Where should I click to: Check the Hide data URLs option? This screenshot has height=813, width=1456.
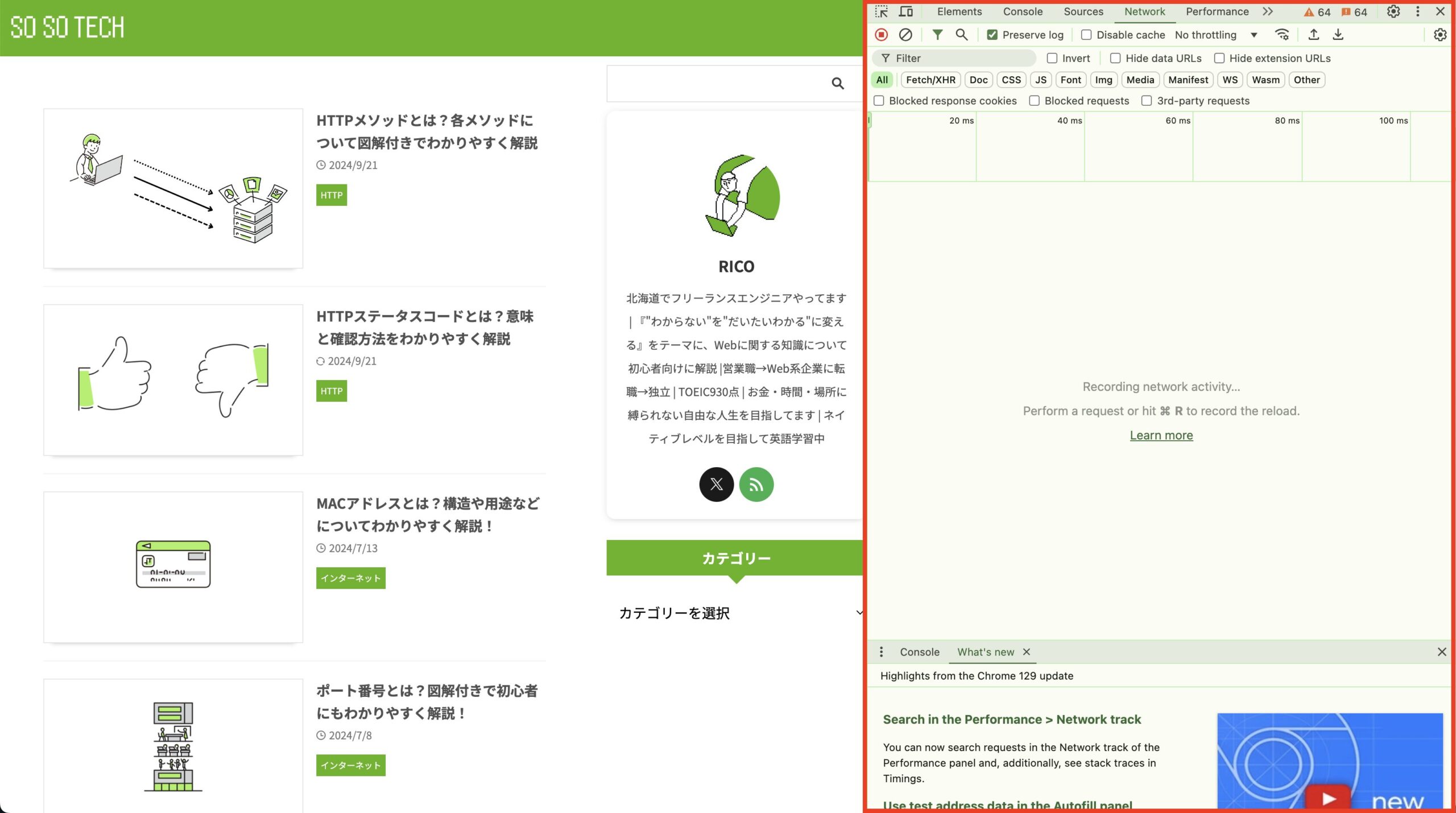[1115, 58]
